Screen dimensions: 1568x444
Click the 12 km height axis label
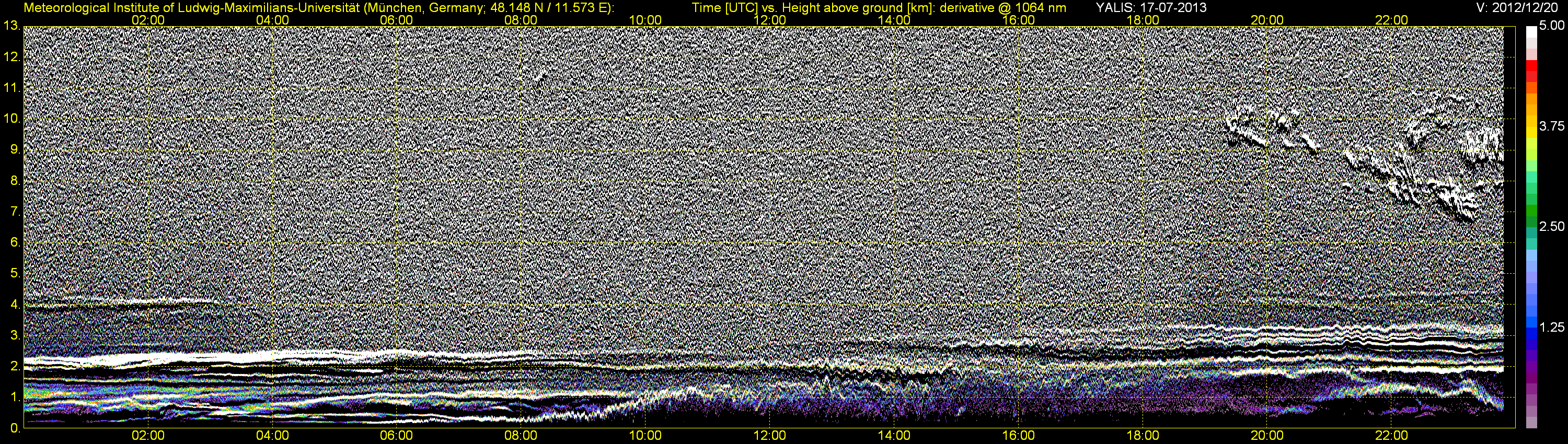click(11, 56)
